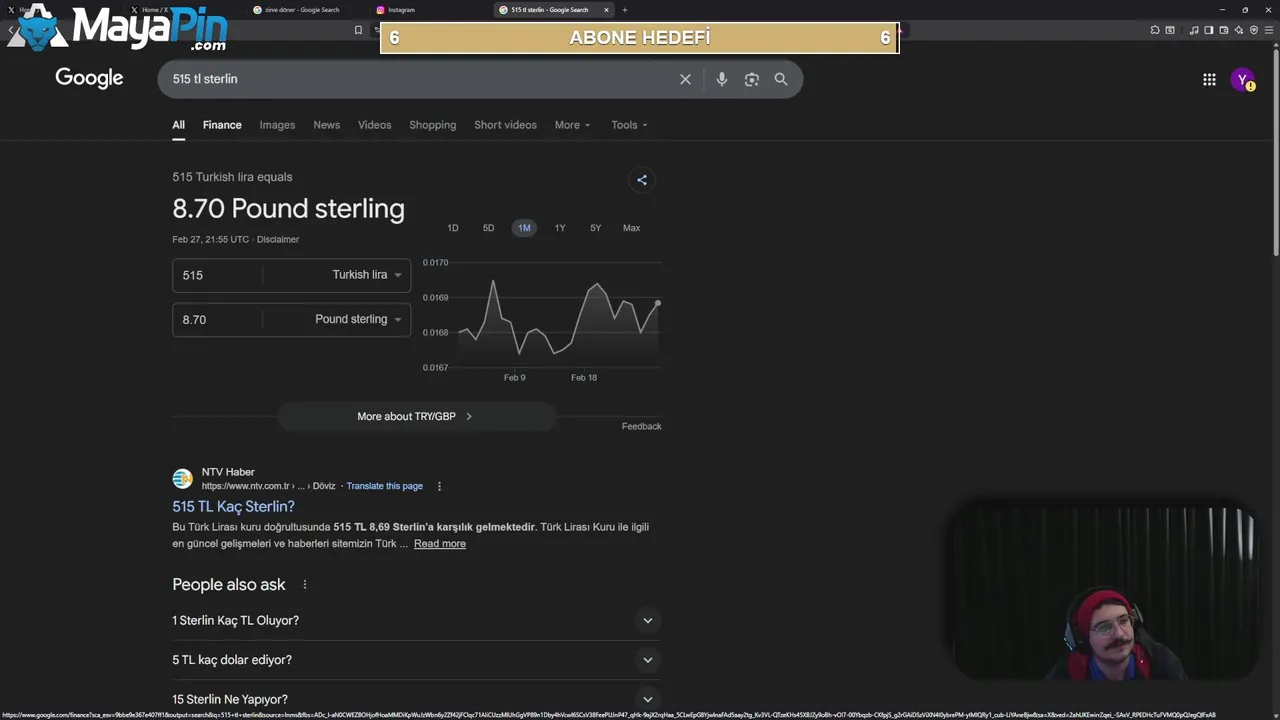The height and width of the screenshot is (720, 1280).
Task: Switch to the Short videos tab
Action: coord(505,125)
